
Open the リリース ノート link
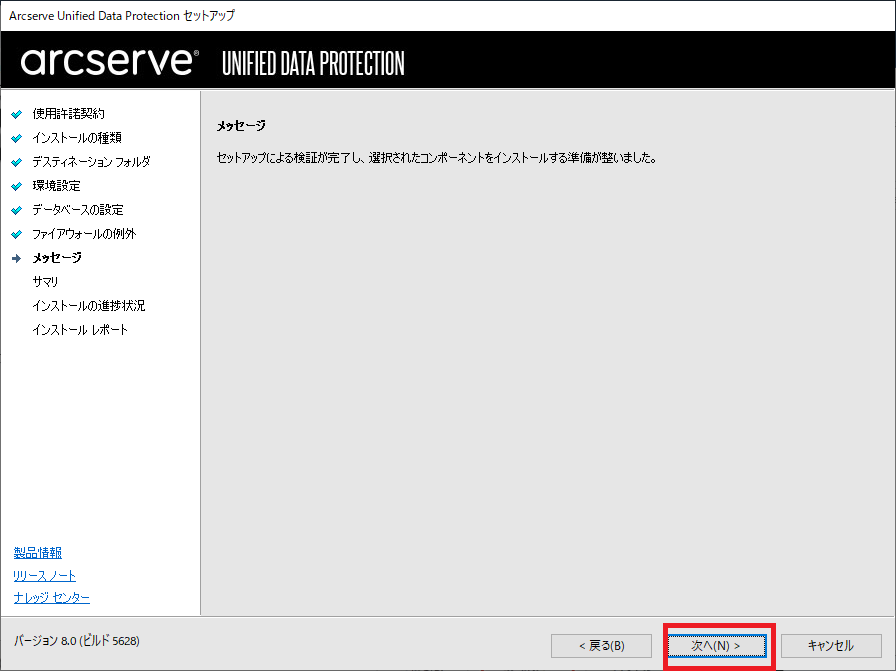45,576
